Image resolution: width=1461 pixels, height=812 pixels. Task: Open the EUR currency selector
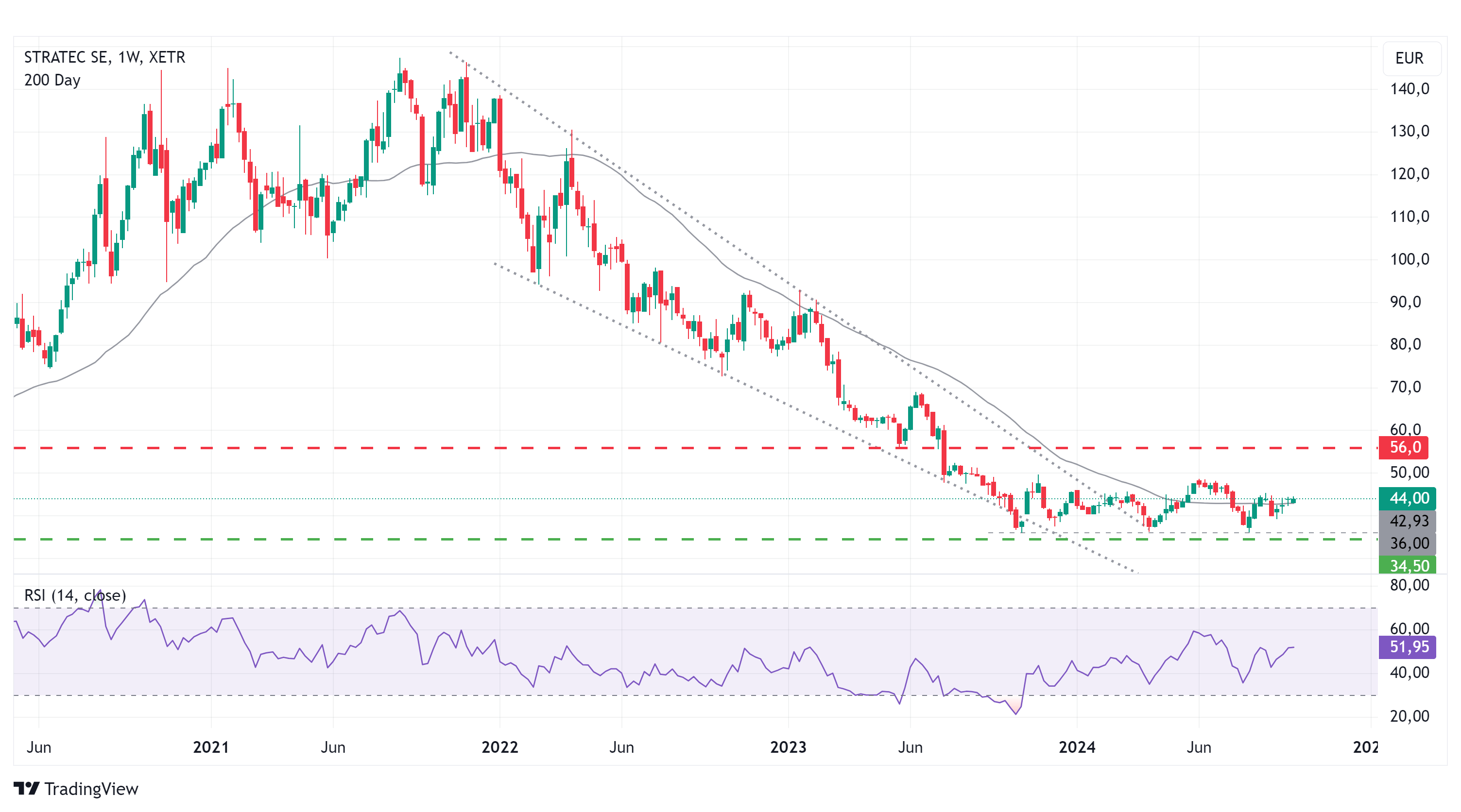1411,58
